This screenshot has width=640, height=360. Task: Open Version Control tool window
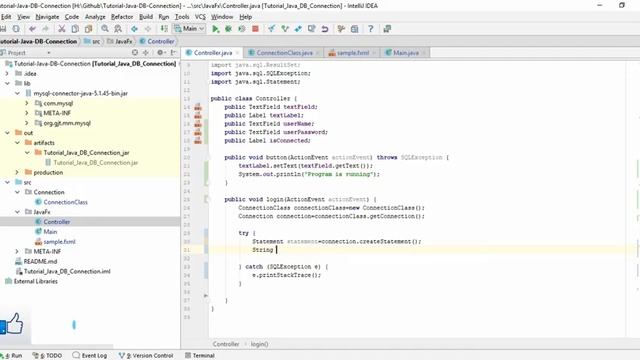click(x=146, y=356)
